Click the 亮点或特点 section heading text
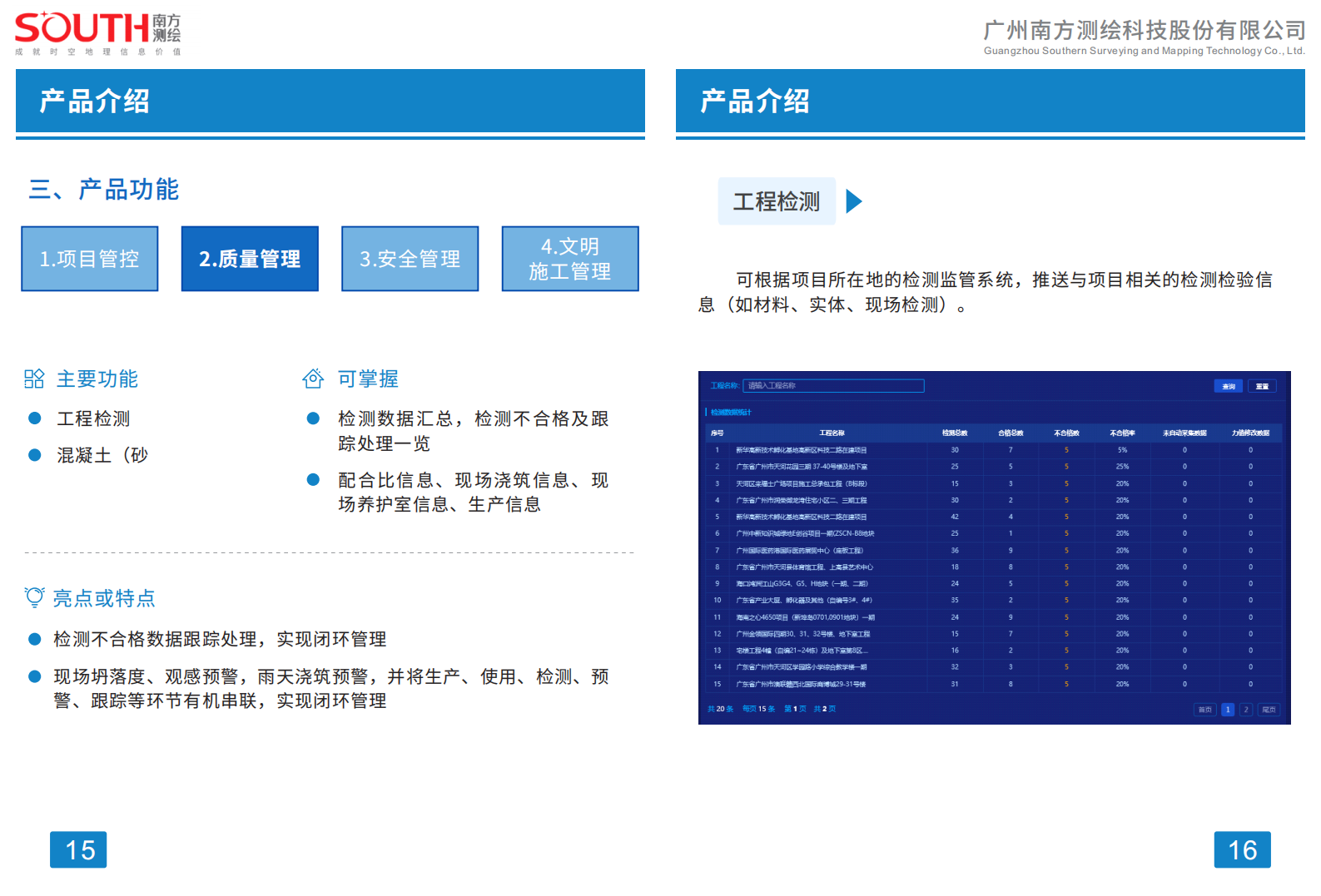The width and height of the screenshot is (1321, 896). 104,598
